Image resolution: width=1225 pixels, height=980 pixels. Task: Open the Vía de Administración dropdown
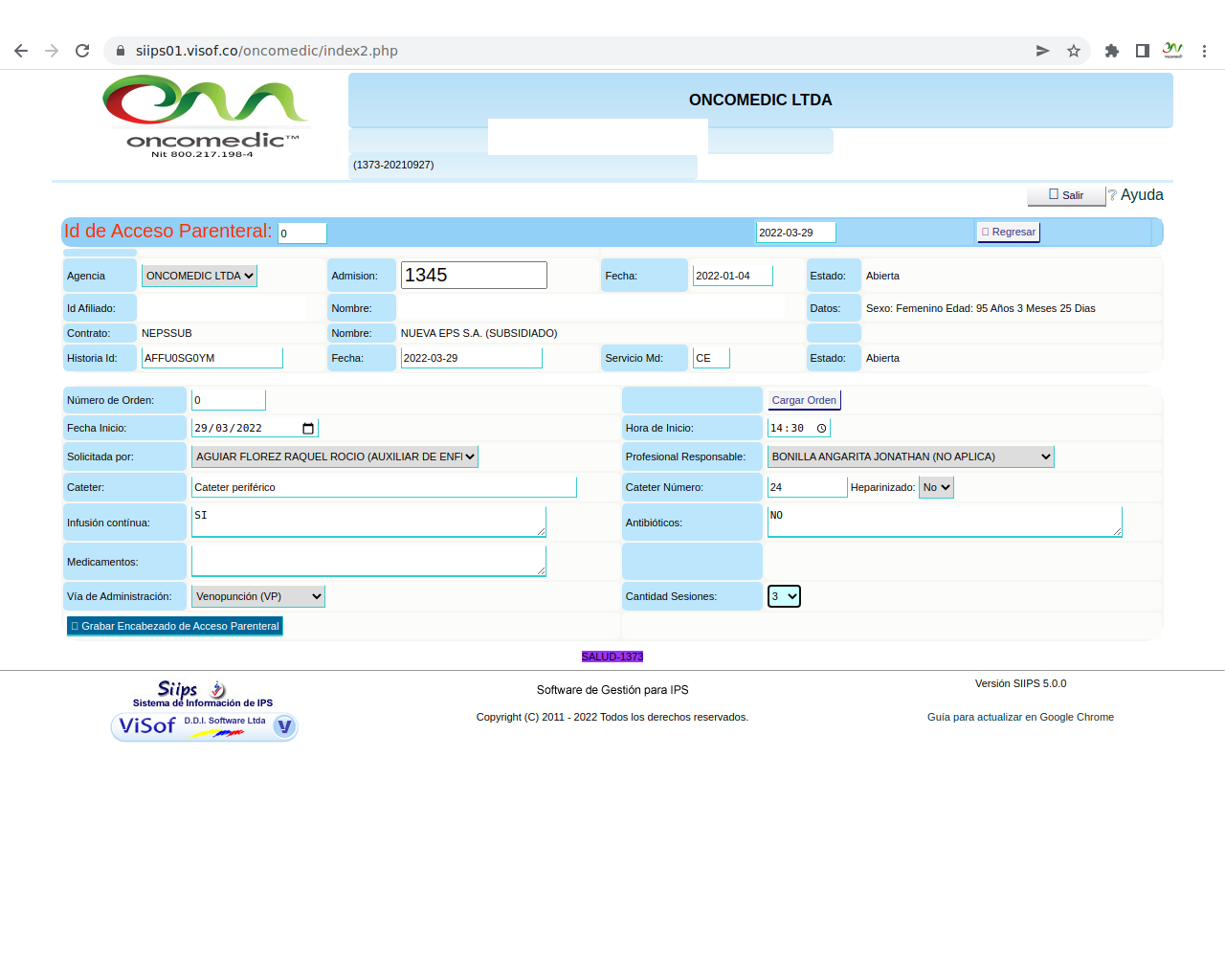coord(258,597)
